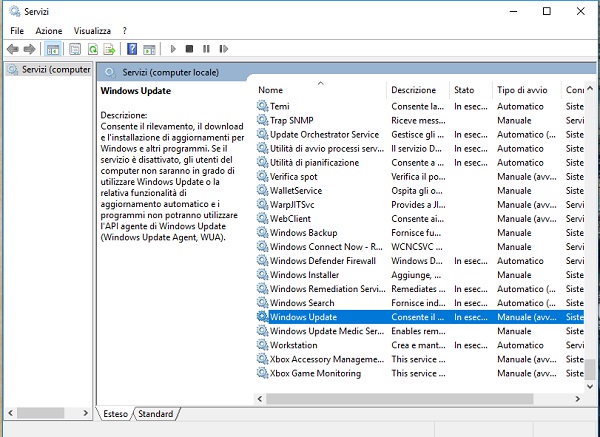Click the gear icon beside WebClient
The image size is (600, 437).
pos(262,218)
